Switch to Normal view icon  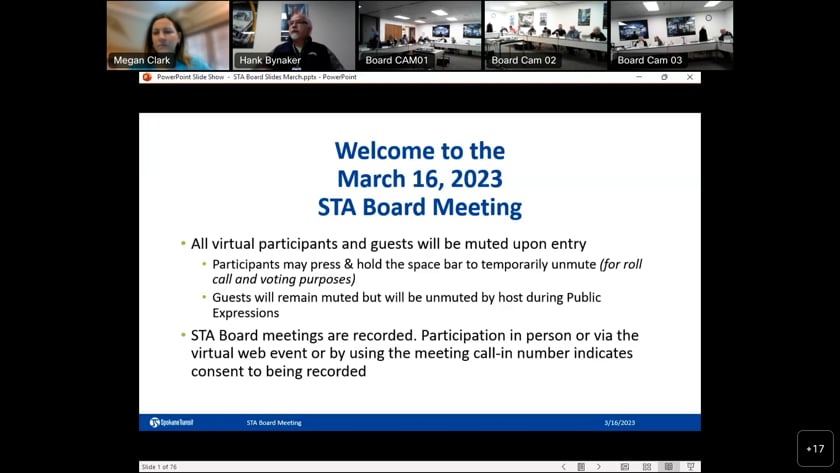click(625, 467)
